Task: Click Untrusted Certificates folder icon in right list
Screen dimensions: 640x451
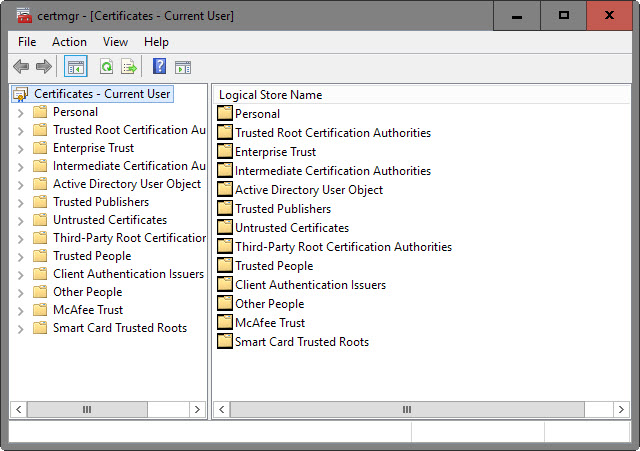Action: (x=225, y=227)
